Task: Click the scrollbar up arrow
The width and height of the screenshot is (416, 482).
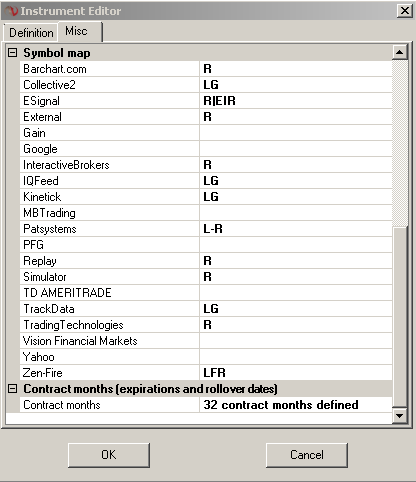Action: pos(399,52)
